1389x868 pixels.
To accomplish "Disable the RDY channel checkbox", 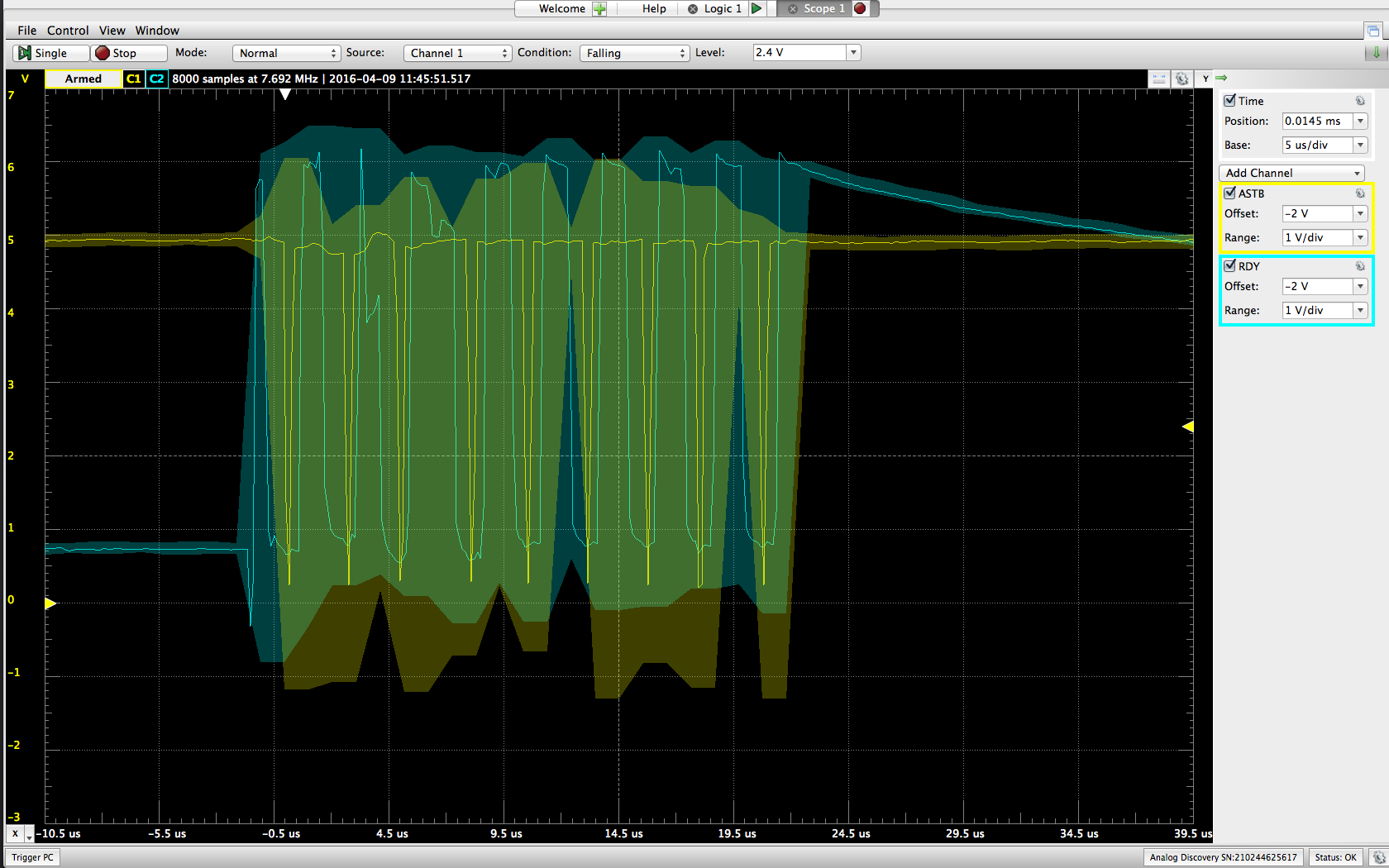I will [1230, 265].
